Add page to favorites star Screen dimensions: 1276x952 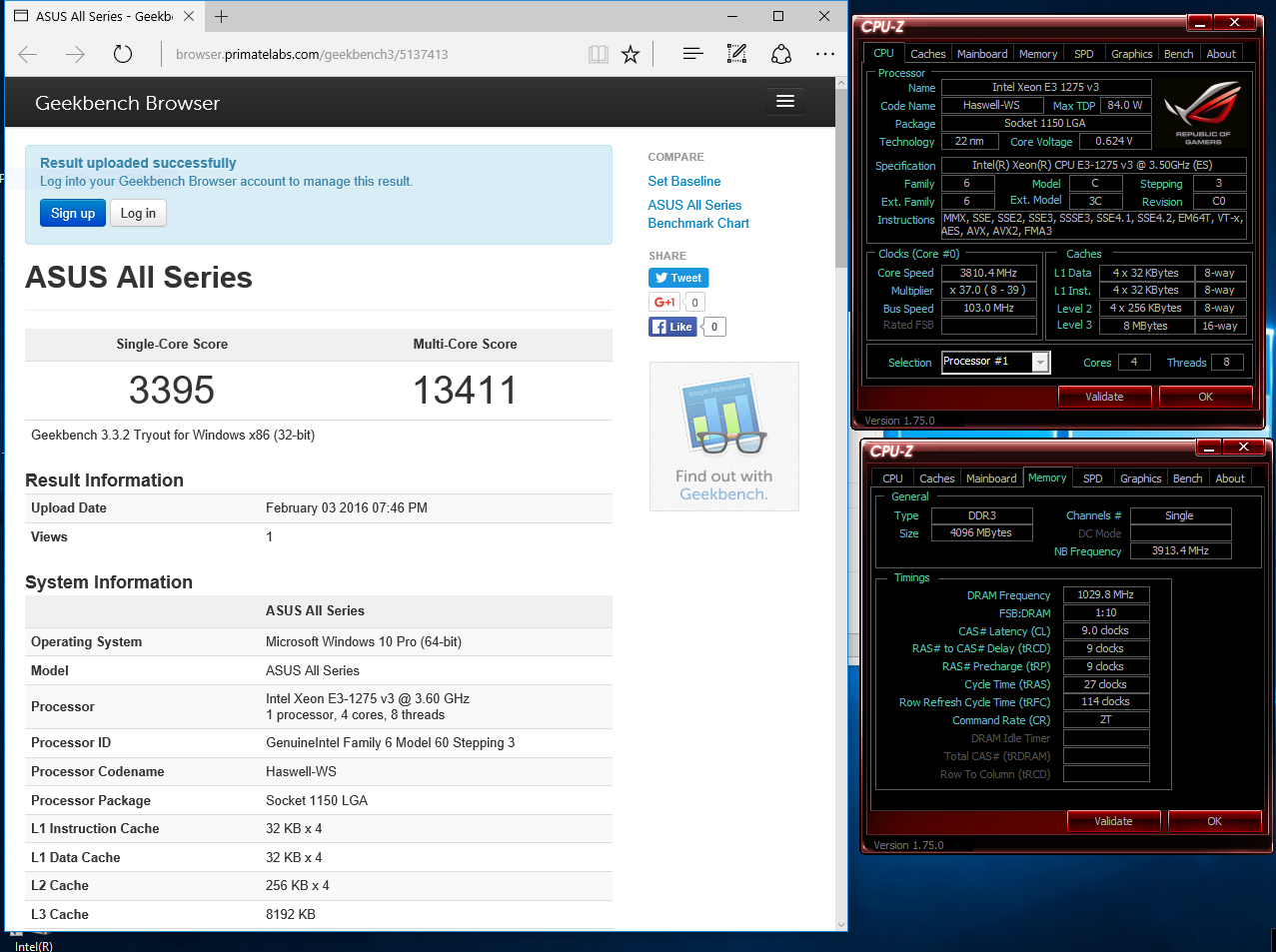pos(631,54)
